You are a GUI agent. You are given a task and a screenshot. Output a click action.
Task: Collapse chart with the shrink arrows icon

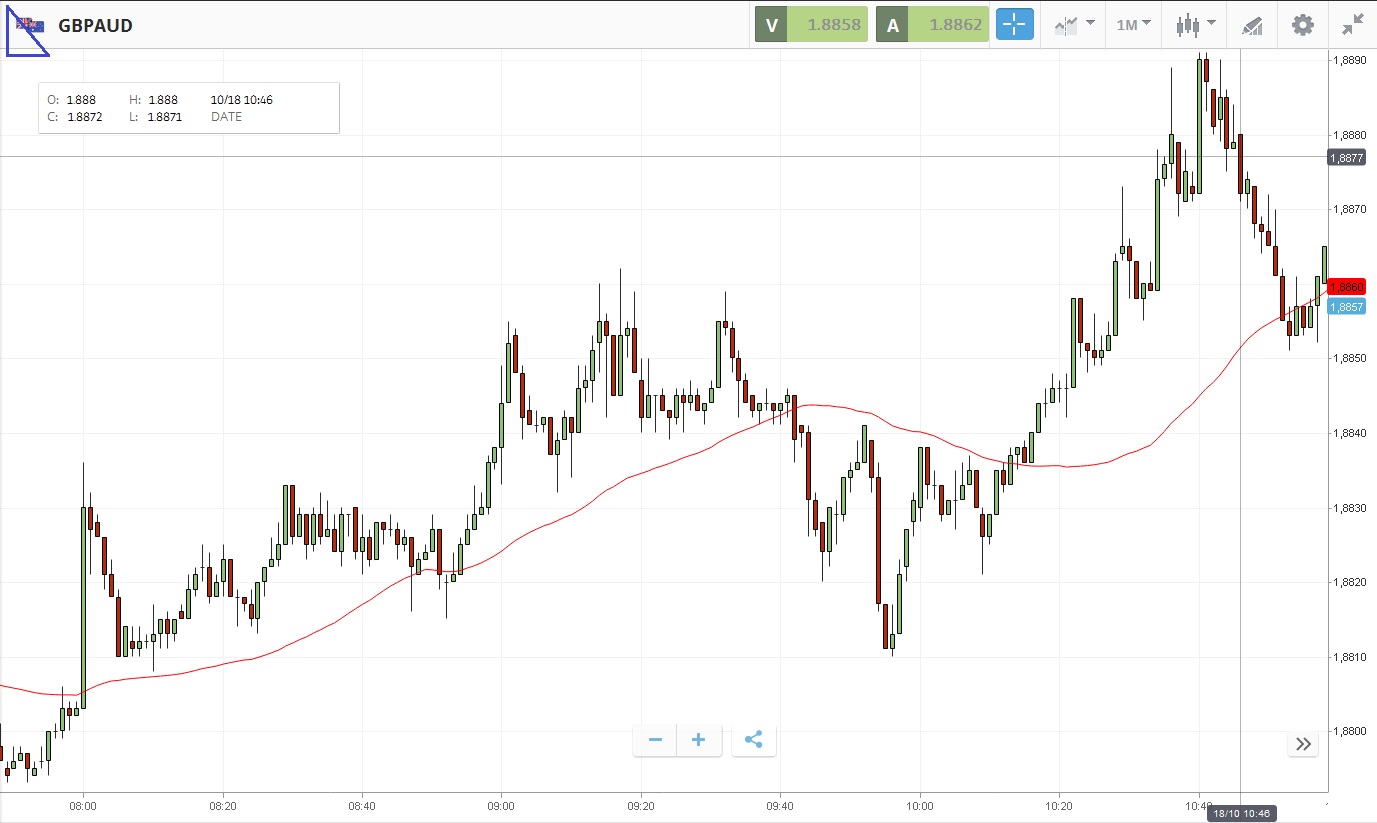pyautogui.click(x=1352, y=25)
